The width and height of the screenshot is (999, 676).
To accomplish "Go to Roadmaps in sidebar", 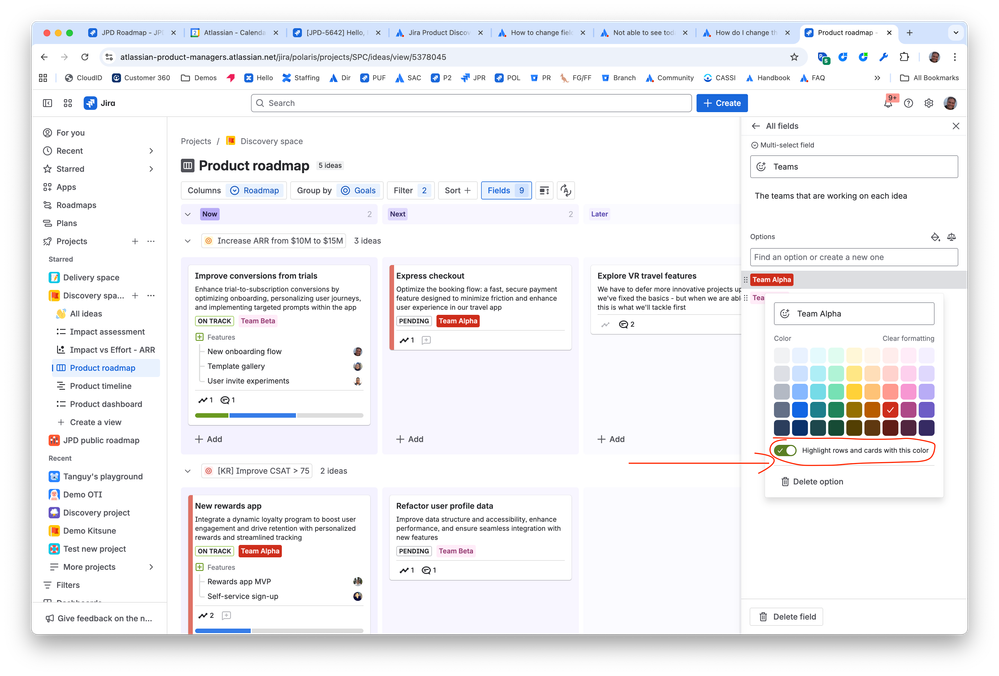I will point(76,205).
